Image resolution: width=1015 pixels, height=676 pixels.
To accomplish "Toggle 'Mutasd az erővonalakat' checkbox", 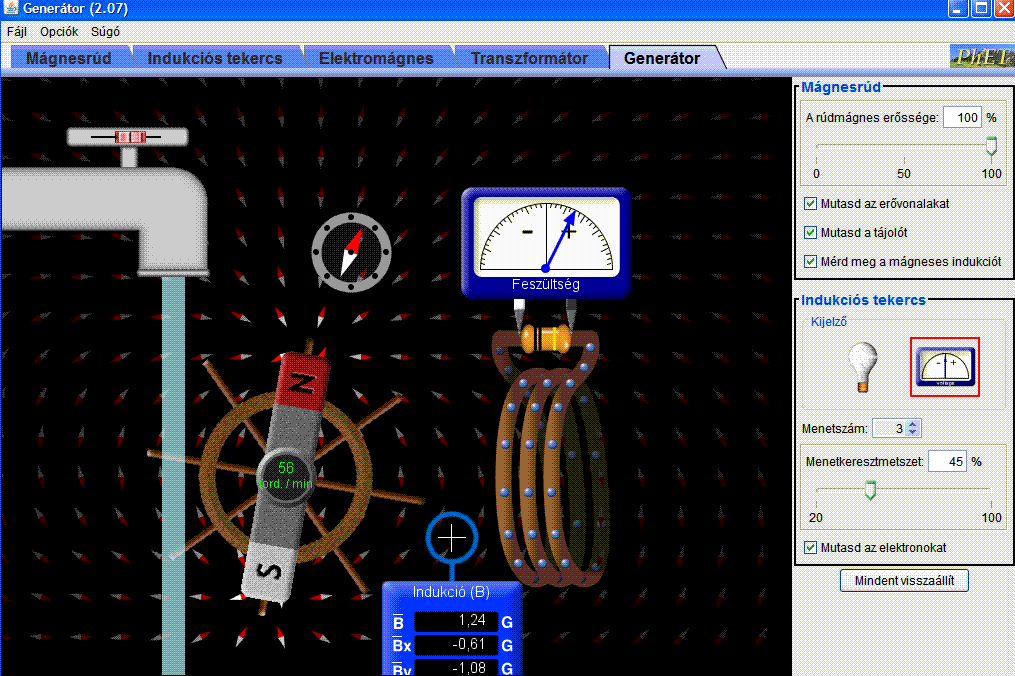I will (811, 204).
